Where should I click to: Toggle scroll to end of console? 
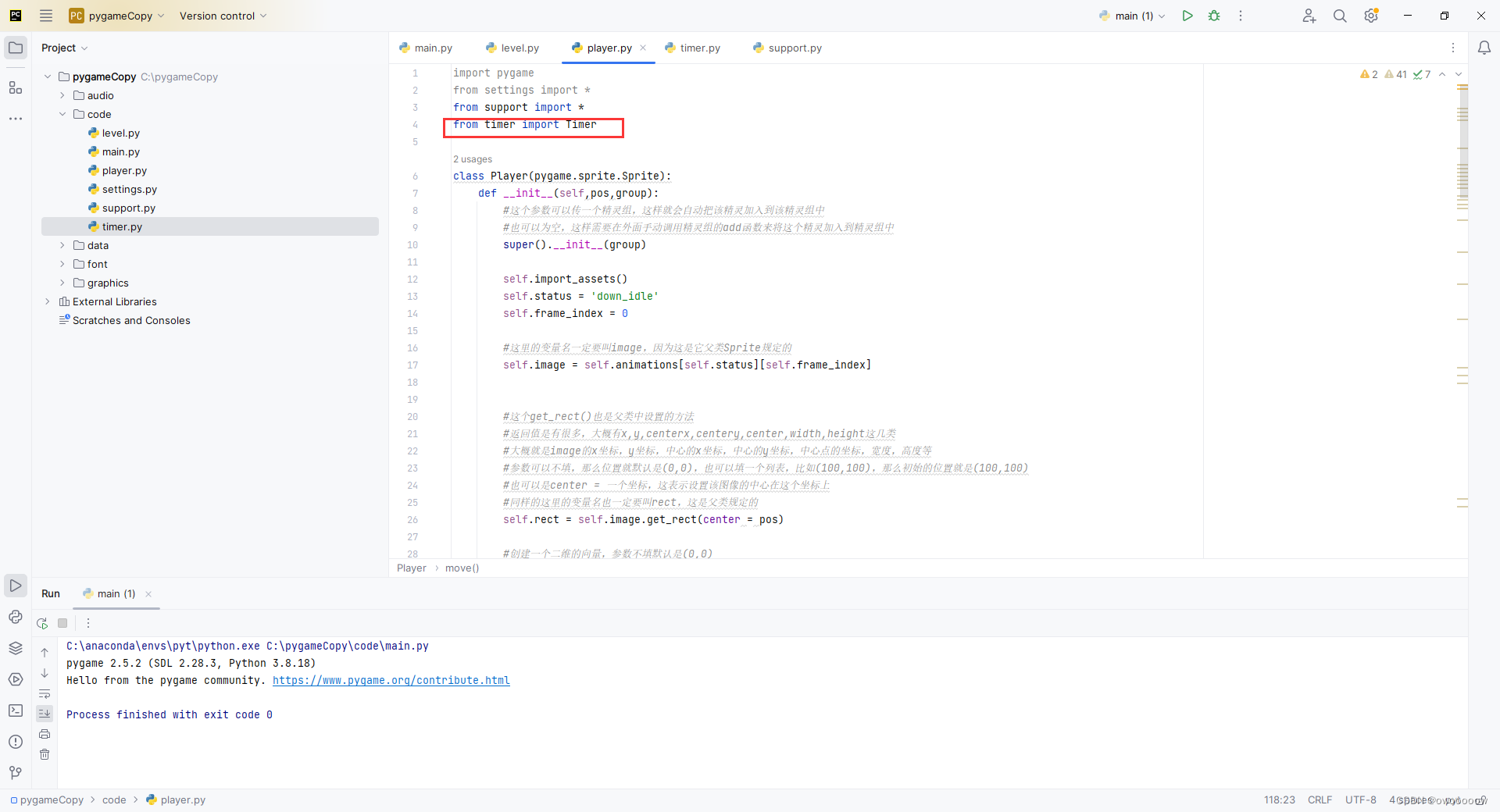(45, 713)
